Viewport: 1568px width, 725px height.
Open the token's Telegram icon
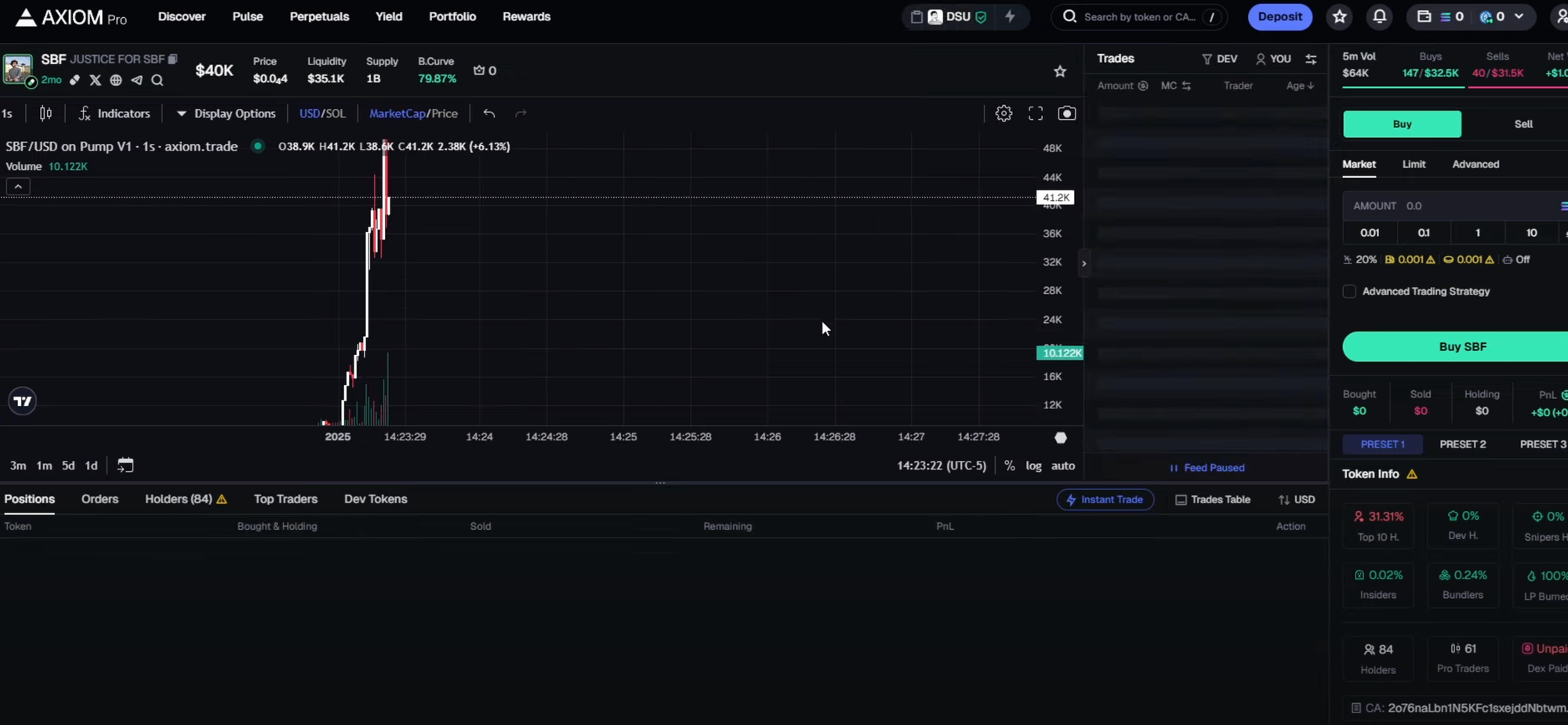point(136,80)
